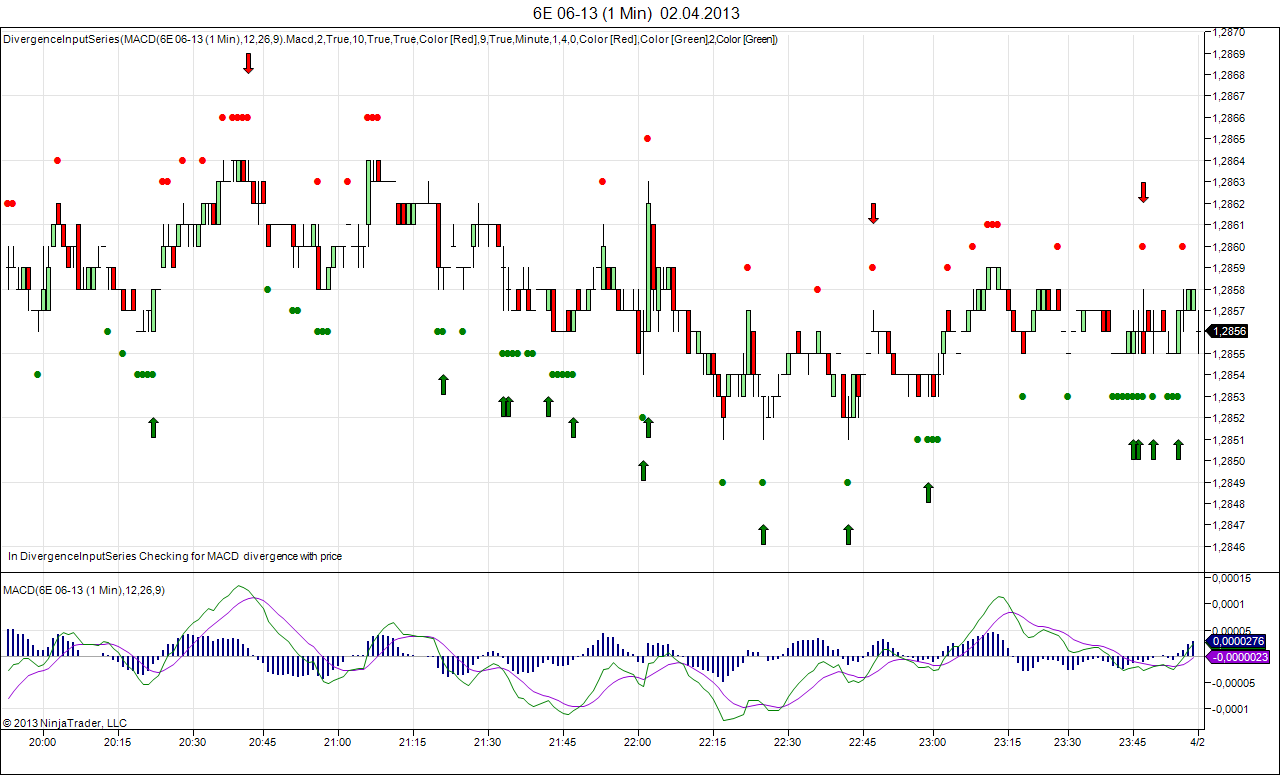Click the 1,2870 price axis label

tap(1229, 32)
